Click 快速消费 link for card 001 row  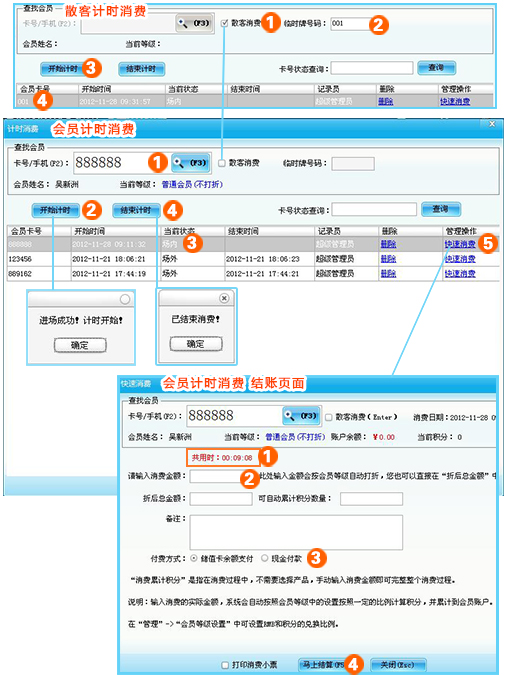(x=455, y=102)
